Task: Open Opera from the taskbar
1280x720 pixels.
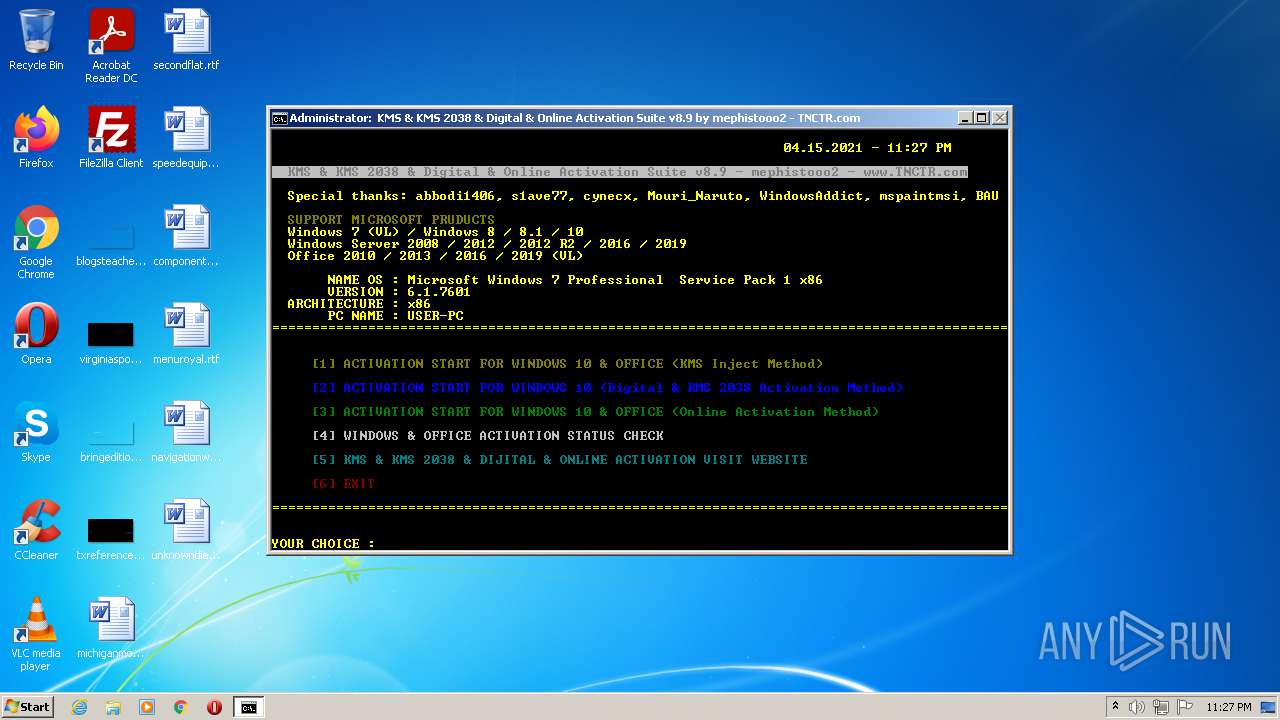Action: coord(214,707)
